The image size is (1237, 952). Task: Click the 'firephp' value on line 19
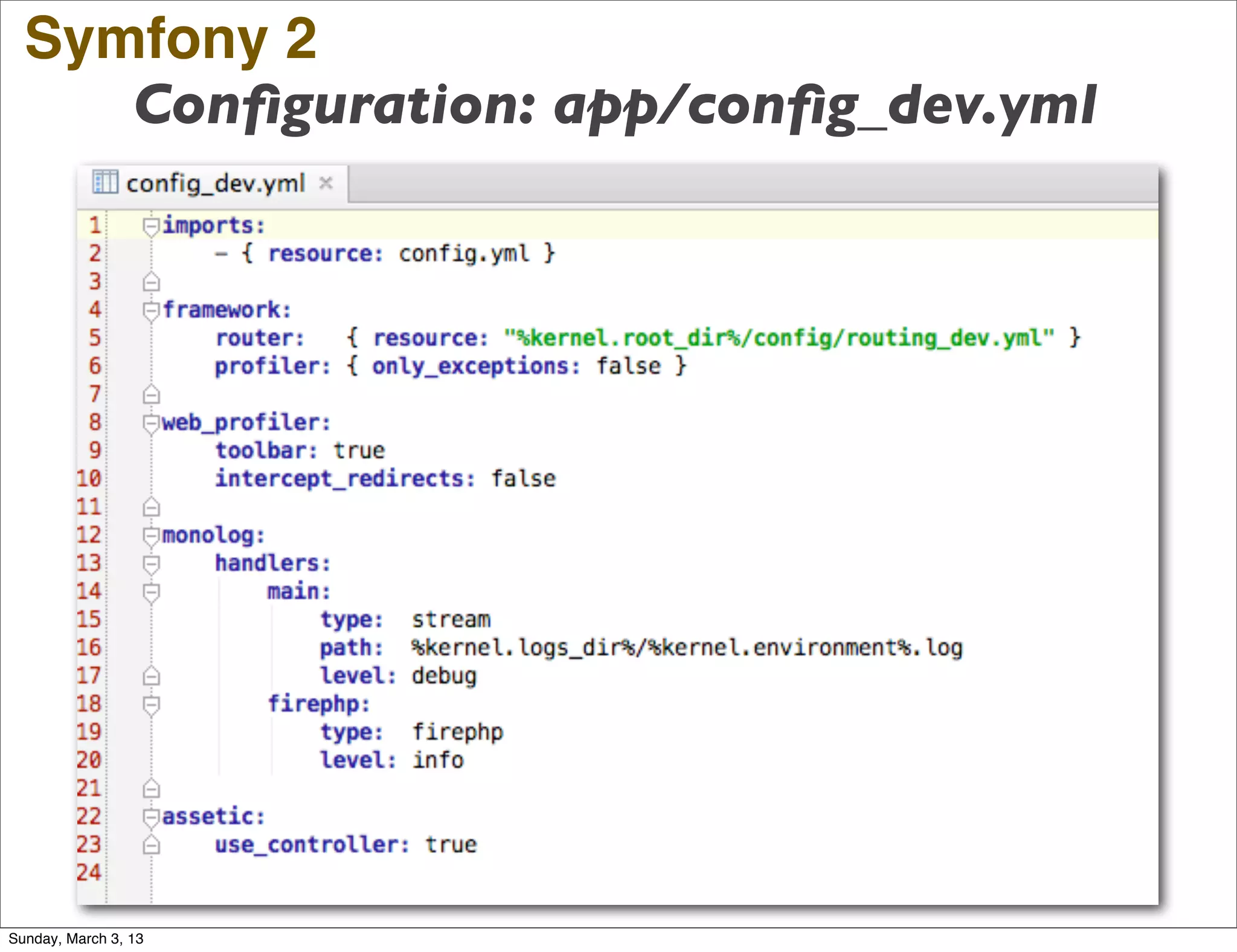pyautogui.click(x=457, y=733)
